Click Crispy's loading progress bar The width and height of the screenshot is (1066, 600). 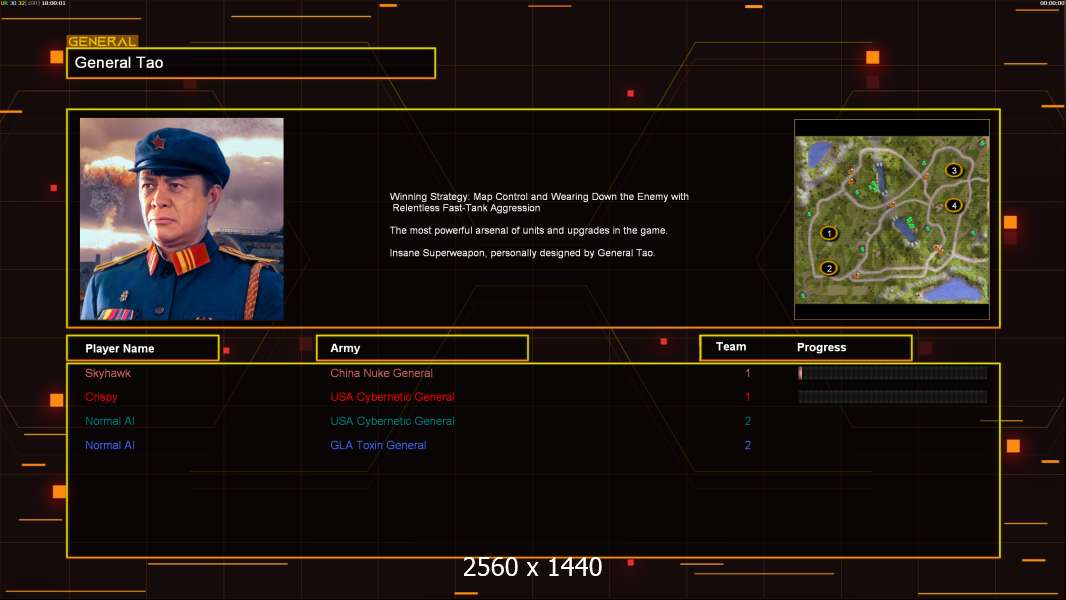893,396
